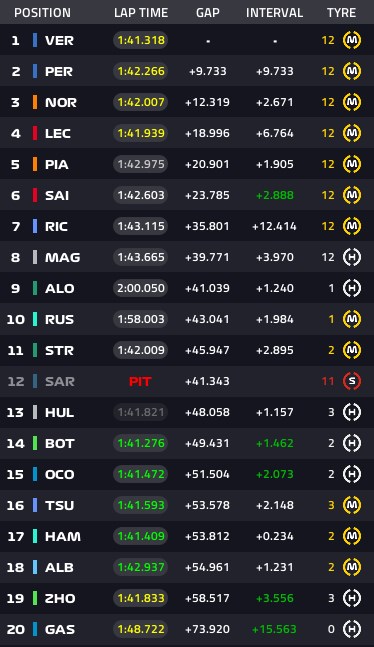Viewport: 374px width, 647px height.
Task: Click the TYRE column header
Action: click(x=341, y=13)
